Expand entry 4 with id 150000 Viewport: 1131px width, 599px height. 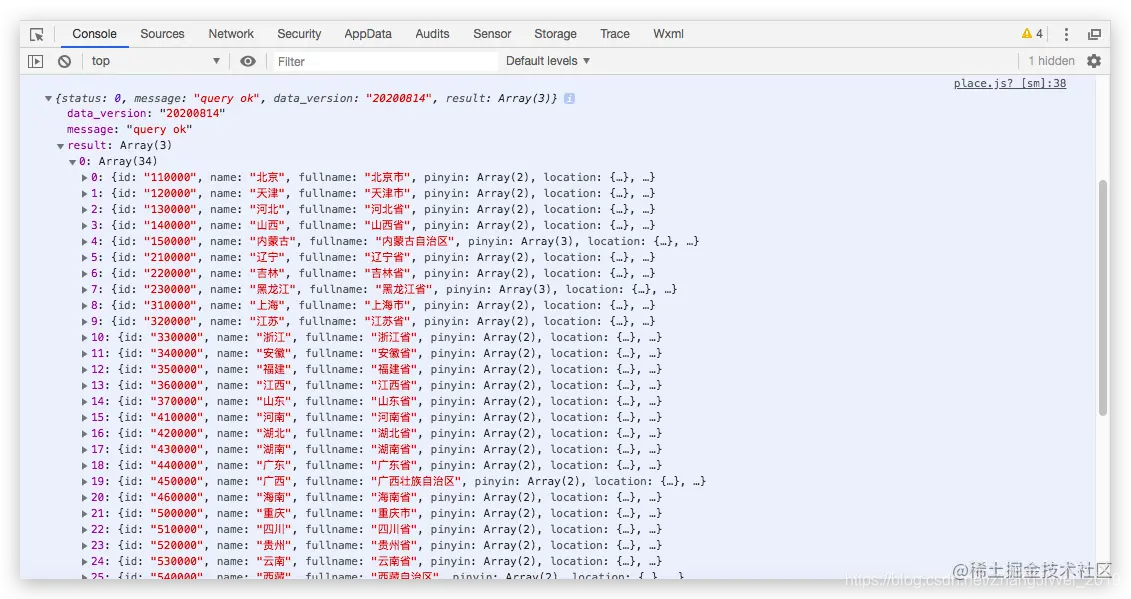[x=84, y=242]
